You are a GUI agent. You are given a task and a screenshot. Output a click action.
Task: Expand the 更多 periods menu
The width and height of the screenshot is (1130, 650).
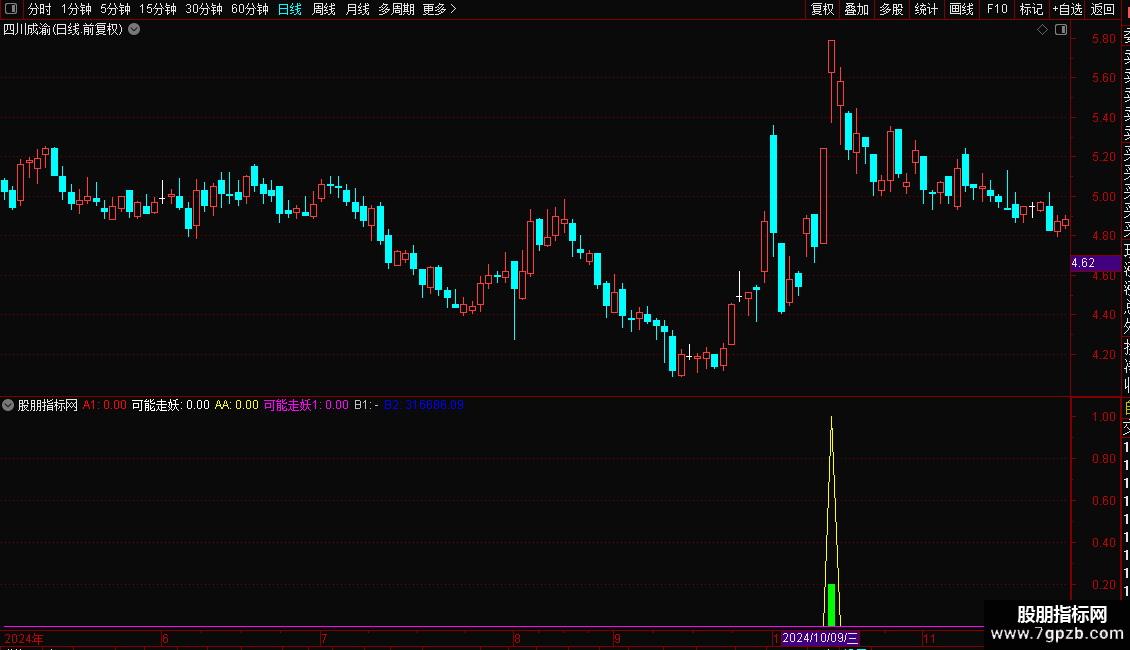[x=440, y=9]
